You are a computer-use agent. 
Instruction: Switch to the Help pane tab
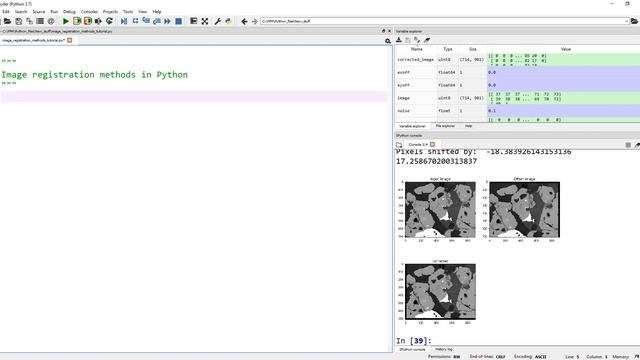pos(469,126)
